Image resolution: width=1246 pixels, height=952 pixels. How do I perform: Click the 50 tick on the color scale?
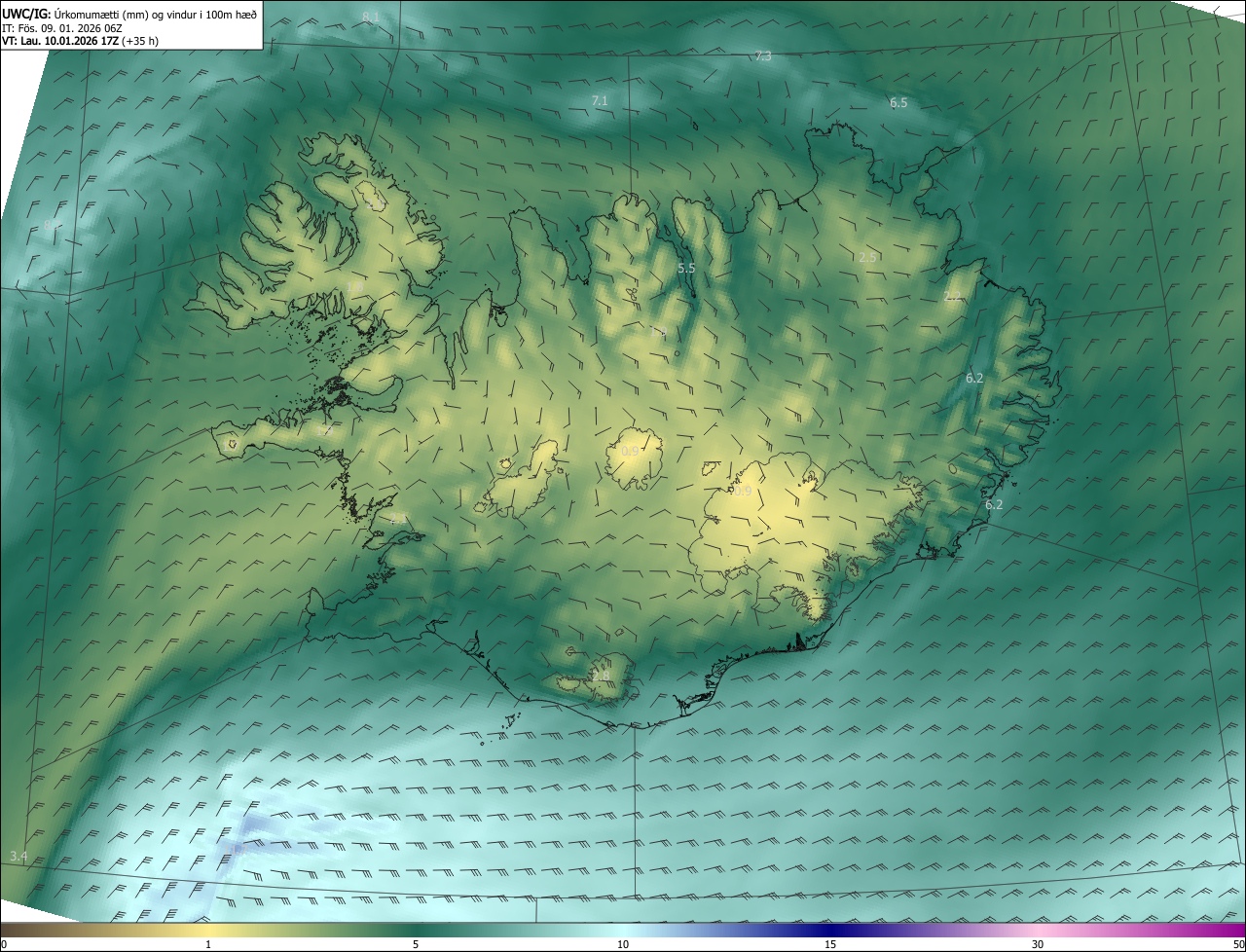coord(1238,944)
